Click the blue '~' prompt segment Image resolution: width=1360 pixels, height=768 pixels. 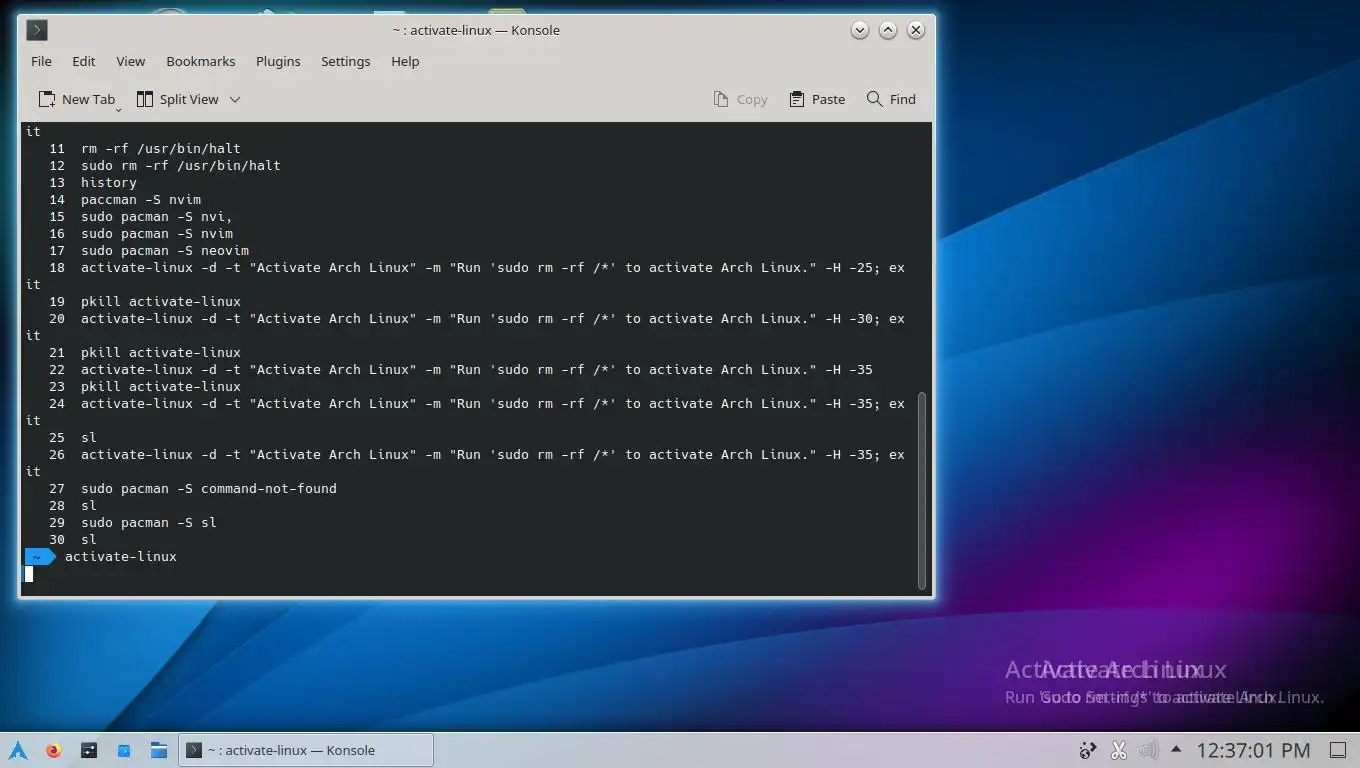(x=40, y=556)
